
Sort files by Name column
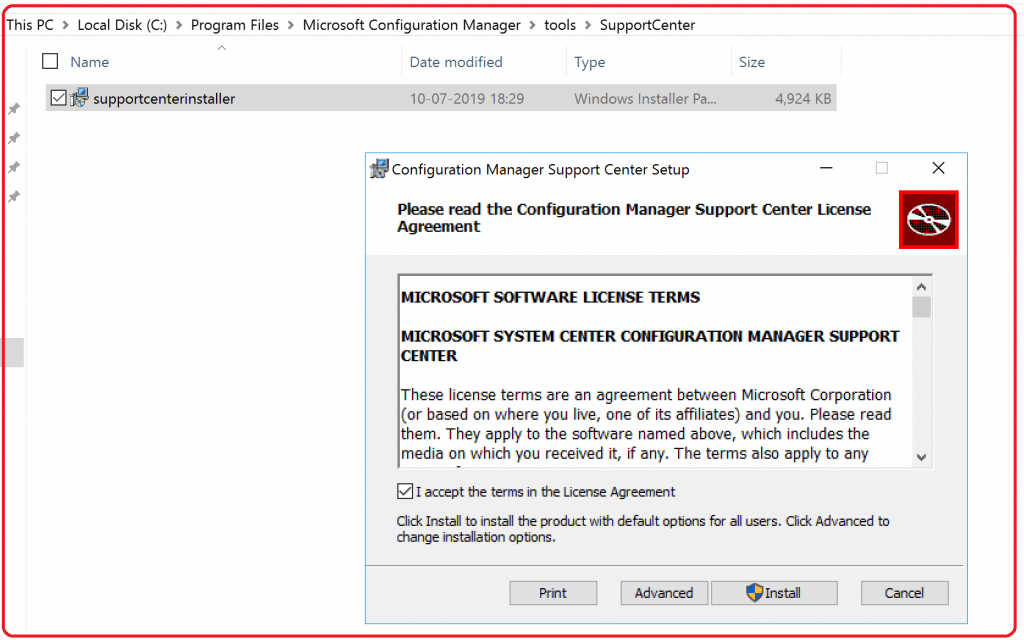click(89, 62)
